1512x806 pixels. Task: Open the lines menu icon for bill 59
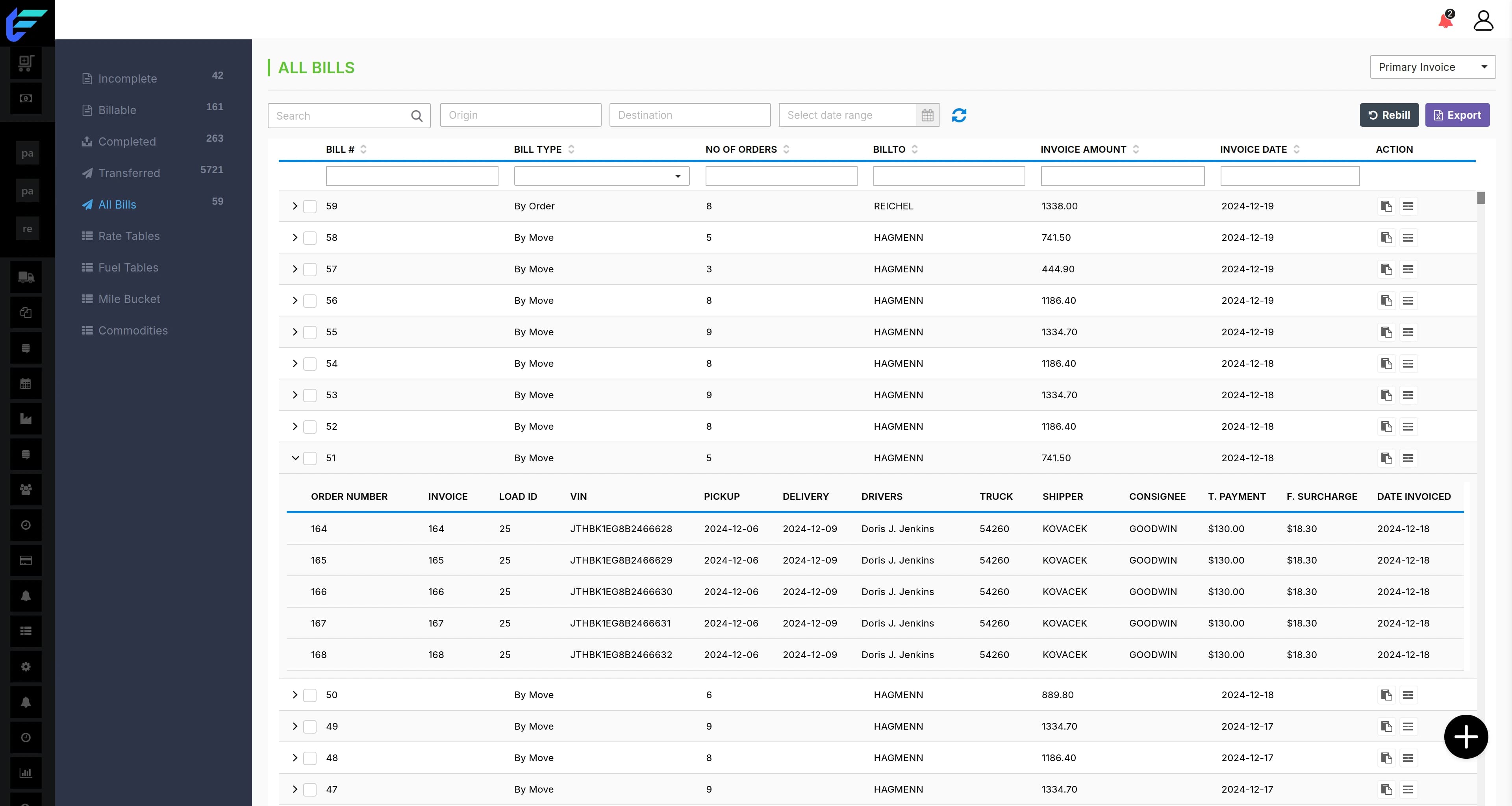[1408, 207]
